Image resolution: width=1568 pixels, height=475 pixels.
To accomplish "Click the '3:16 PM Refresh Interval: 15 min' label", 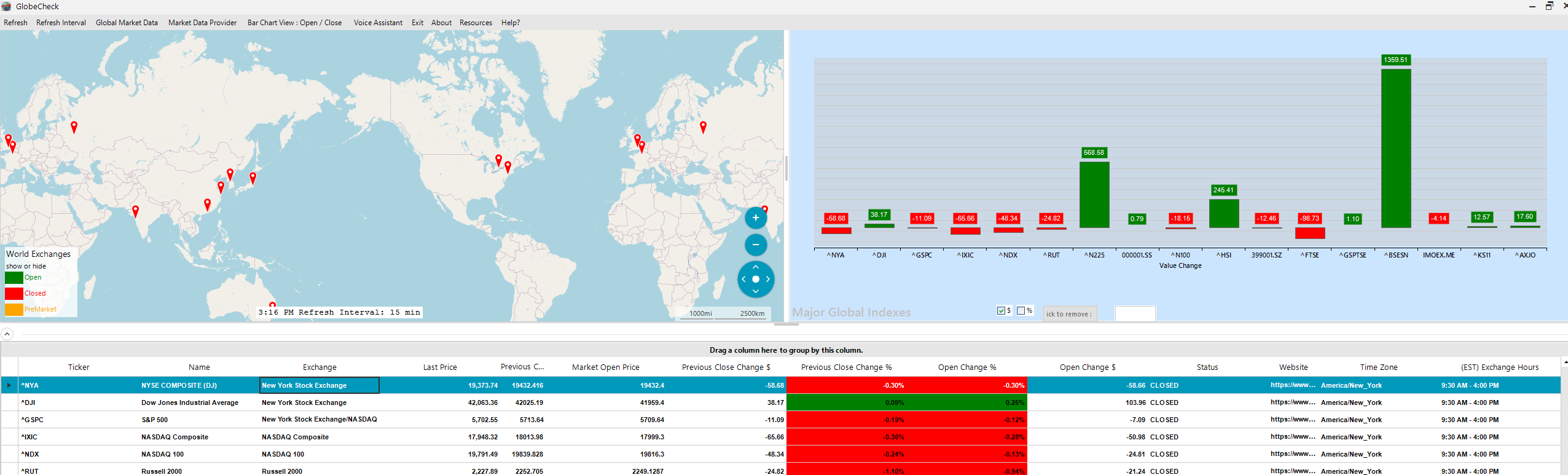I will (x=339, y=312).
